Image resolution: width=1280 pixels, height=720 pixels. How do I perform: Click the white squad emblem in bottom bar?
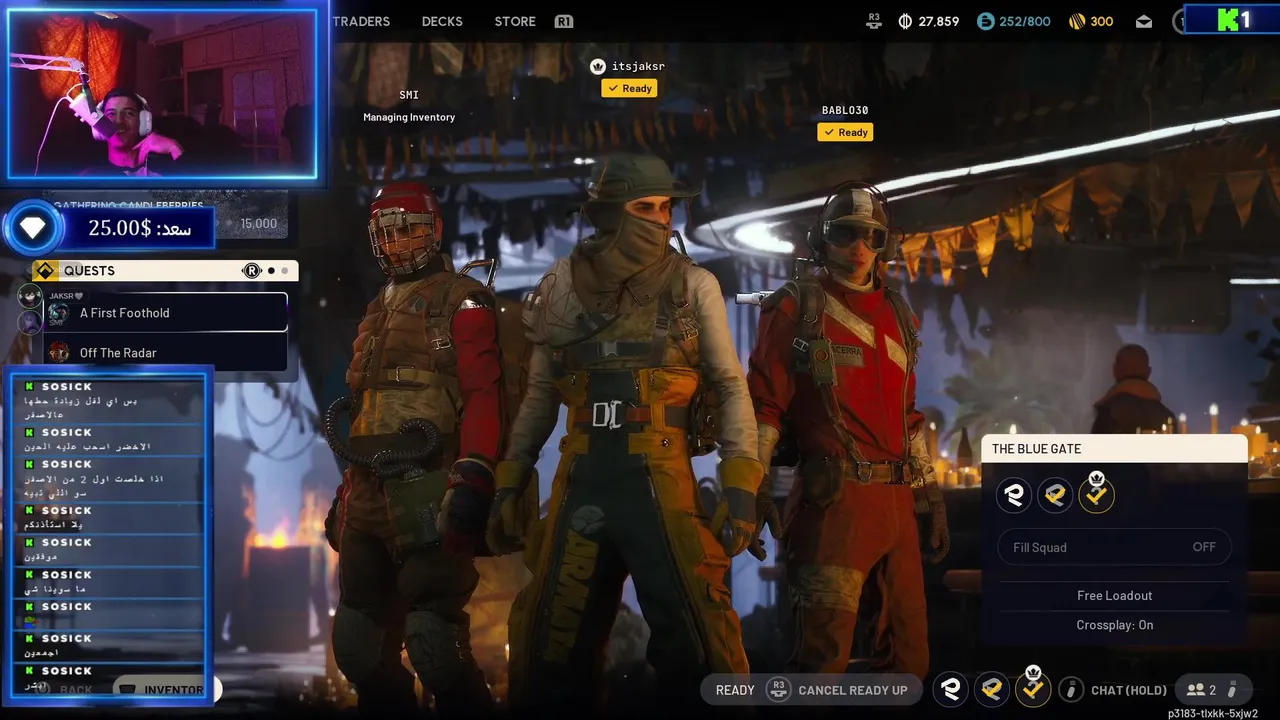point(951,689)
